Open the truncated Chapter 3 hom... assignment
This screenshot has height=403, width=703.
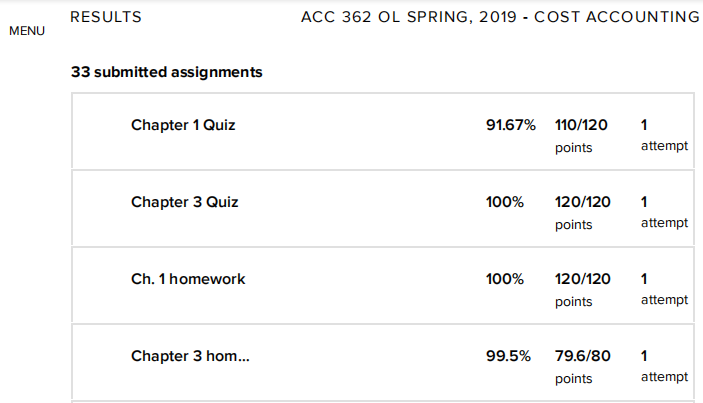[190, 356]
